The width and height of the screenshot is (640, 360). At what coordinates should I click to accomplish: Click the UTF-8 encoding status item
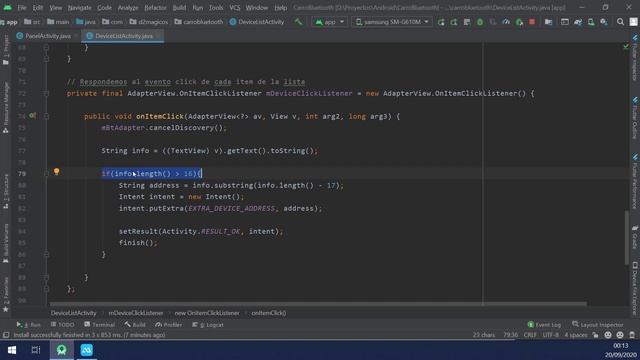[x=550, y=335]
